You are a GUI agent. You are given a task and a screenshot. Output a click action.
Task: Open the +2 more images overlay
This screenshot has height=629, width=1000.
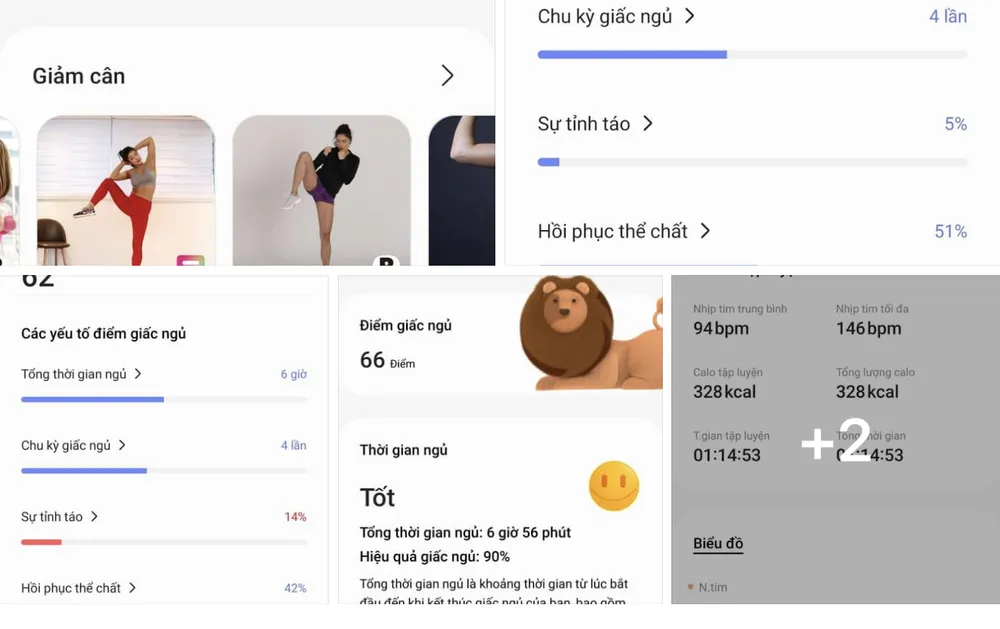pyautogui.click(x=835, y=440)
